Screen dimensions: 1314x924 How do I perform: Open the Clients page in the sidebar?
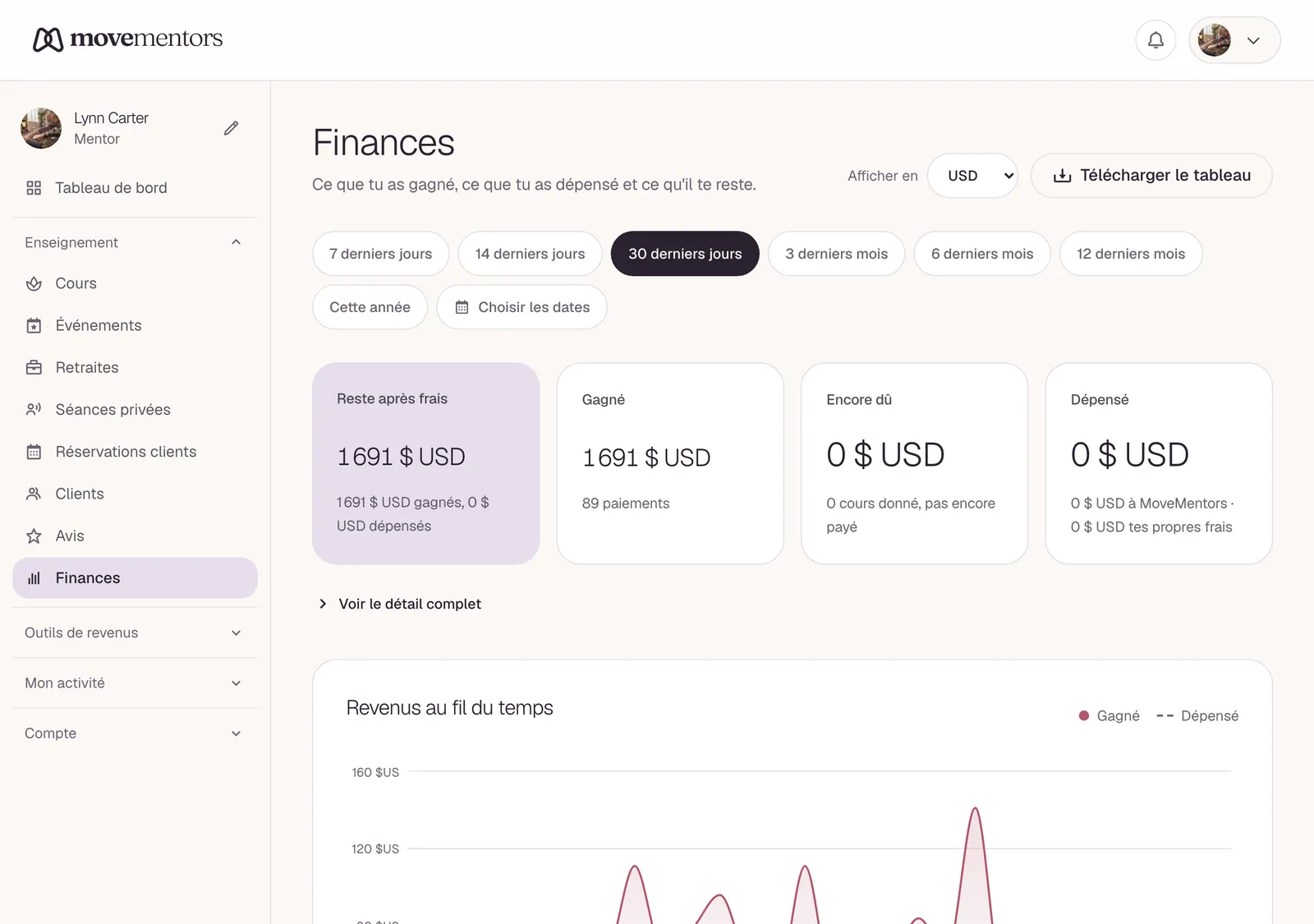pyautogui.click(x=135, y=494)
